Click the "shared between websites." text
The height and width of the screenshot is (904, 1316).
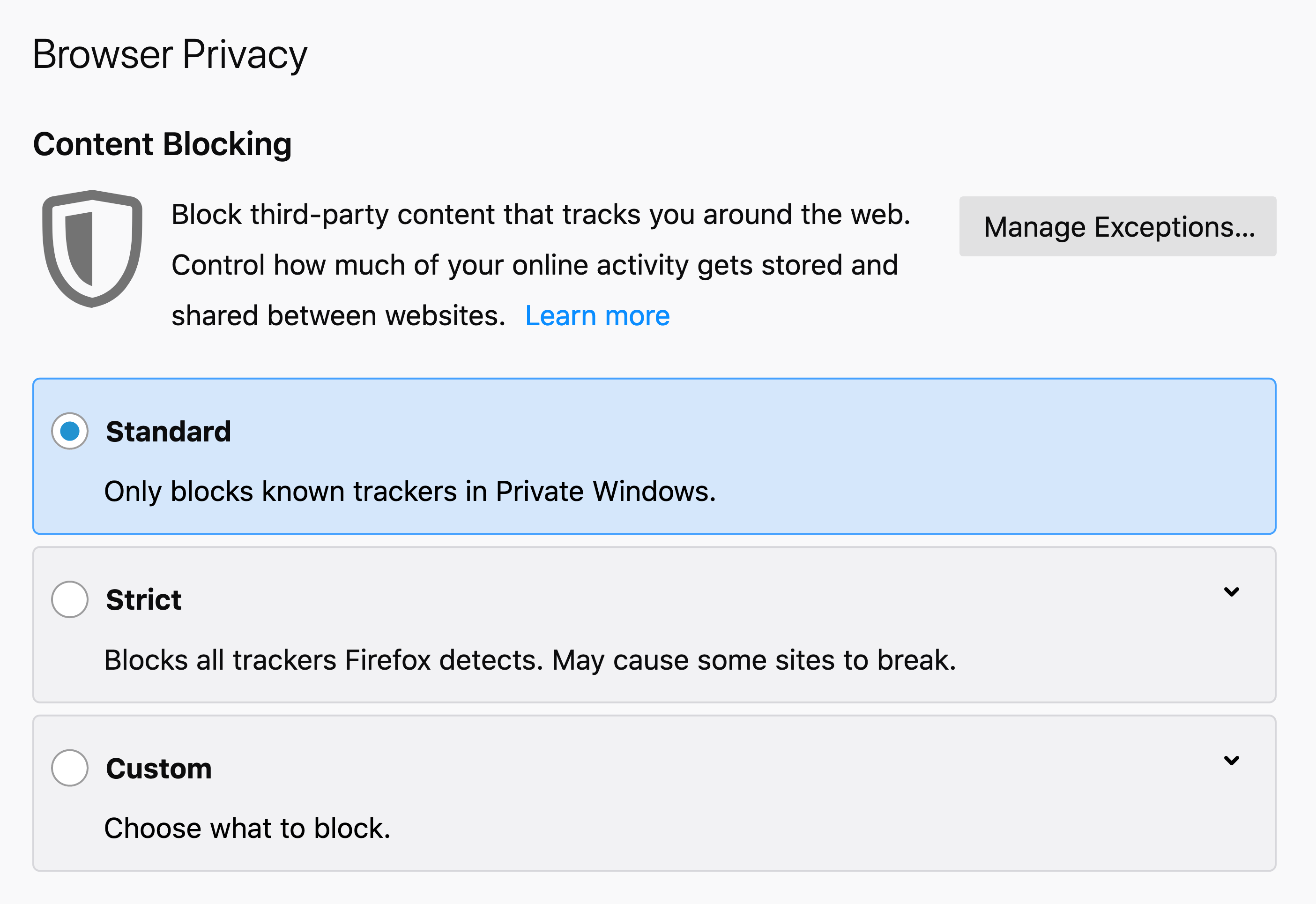[x=338, y=315]
